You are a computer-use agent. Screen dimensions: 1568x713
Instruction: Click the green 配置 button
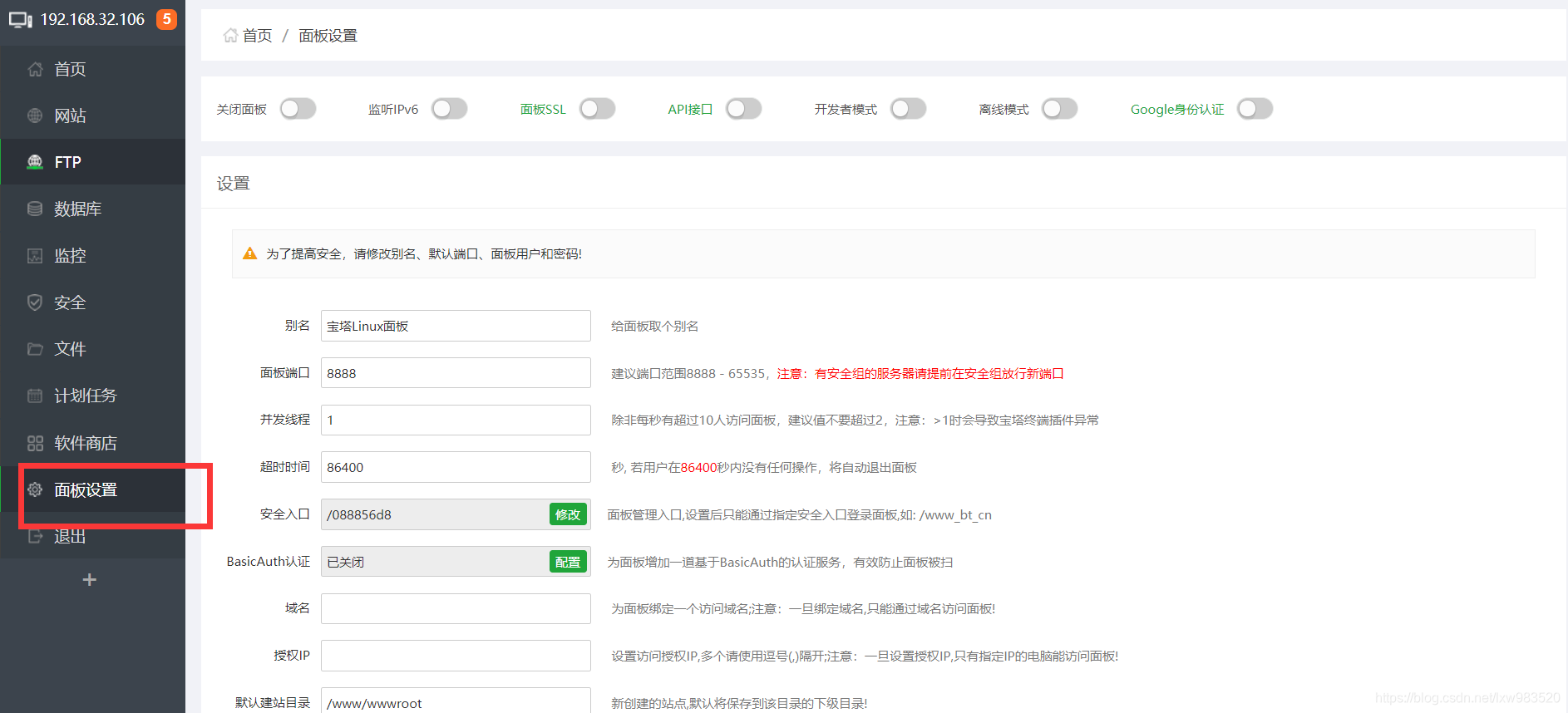(568, 562)
